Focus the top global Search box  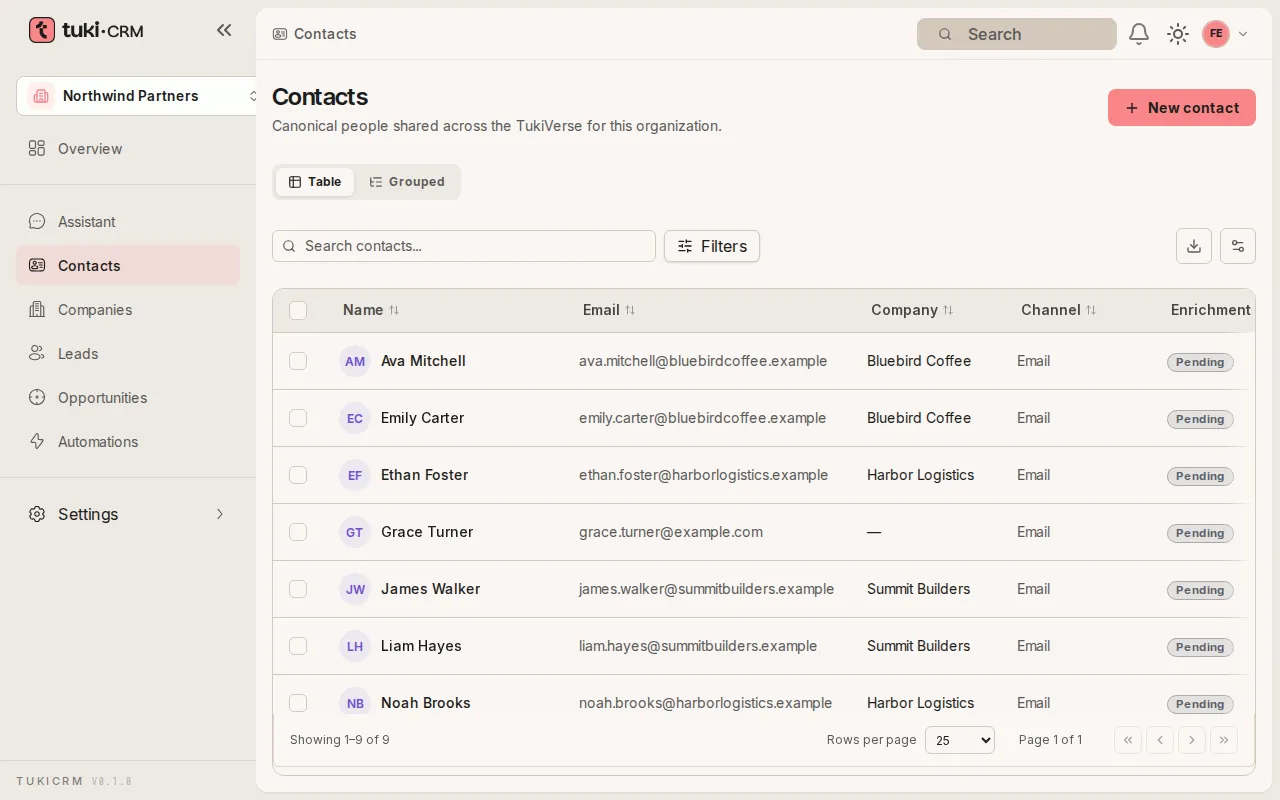click(x=1016, y=34)
